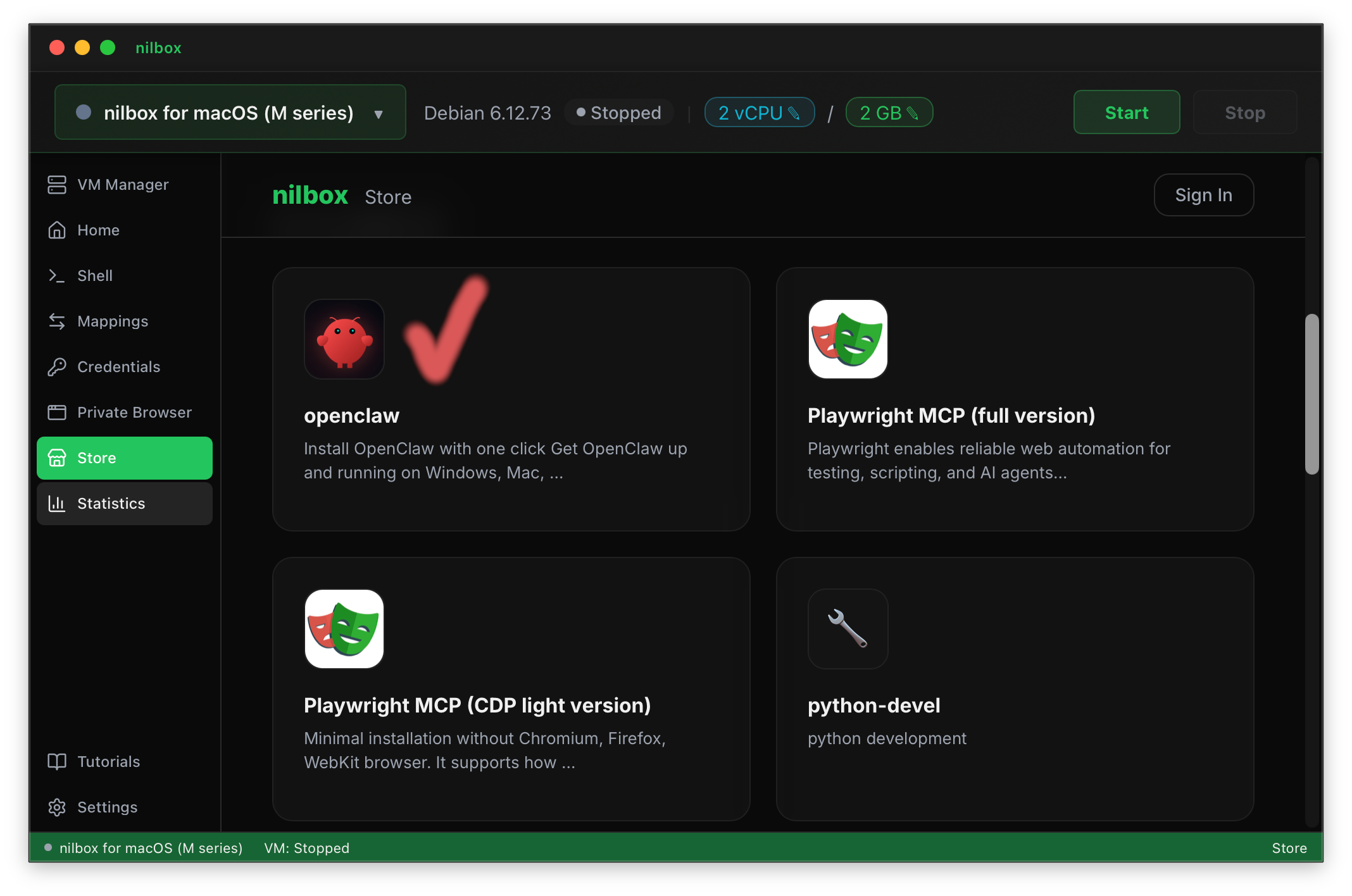Click the Playwright CDP light version masks icon

pyautogui.click(x=344, y=629)
